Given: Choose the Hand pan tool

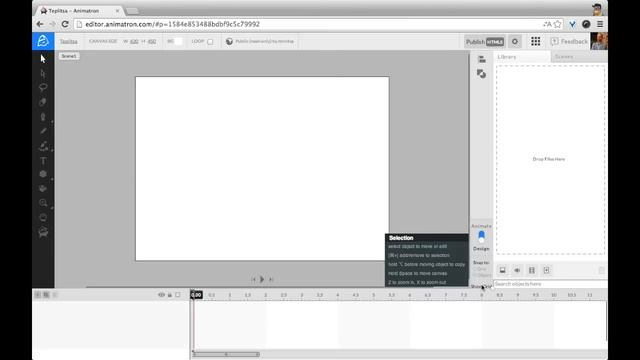Looking at the screenshot, I should 43,189.
